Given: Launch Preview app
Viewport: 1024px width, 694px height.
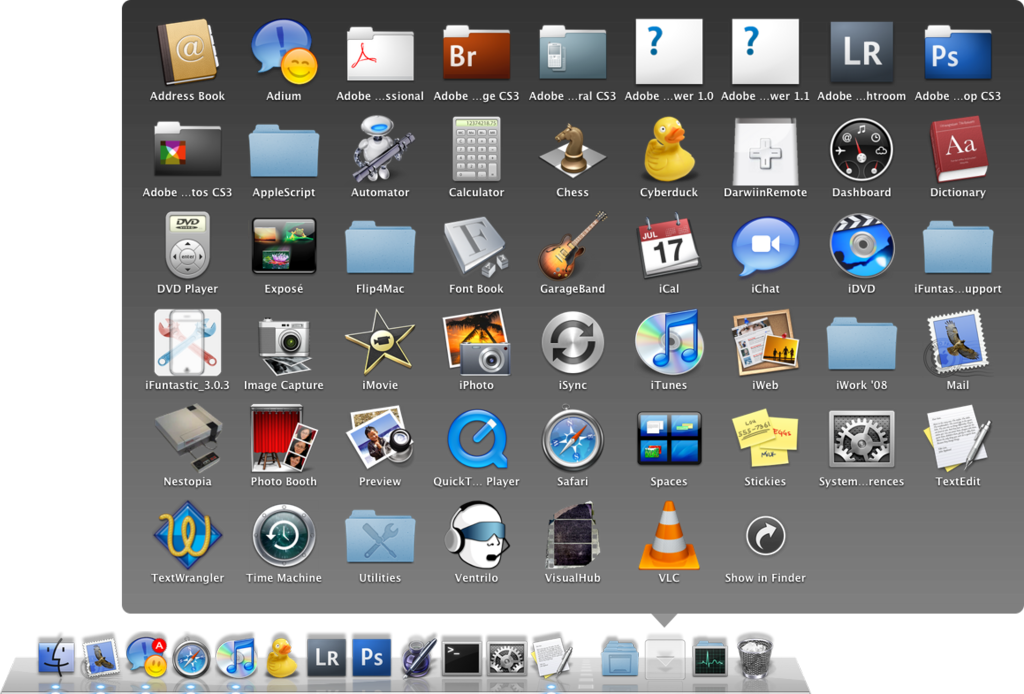Looking at the screenshot, I should click(380, 436).
